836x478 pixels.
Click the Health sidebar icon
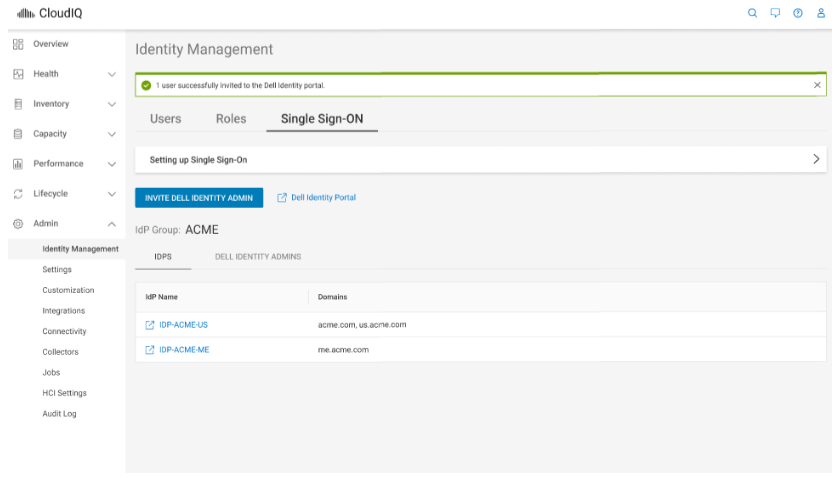pos(18,74)
